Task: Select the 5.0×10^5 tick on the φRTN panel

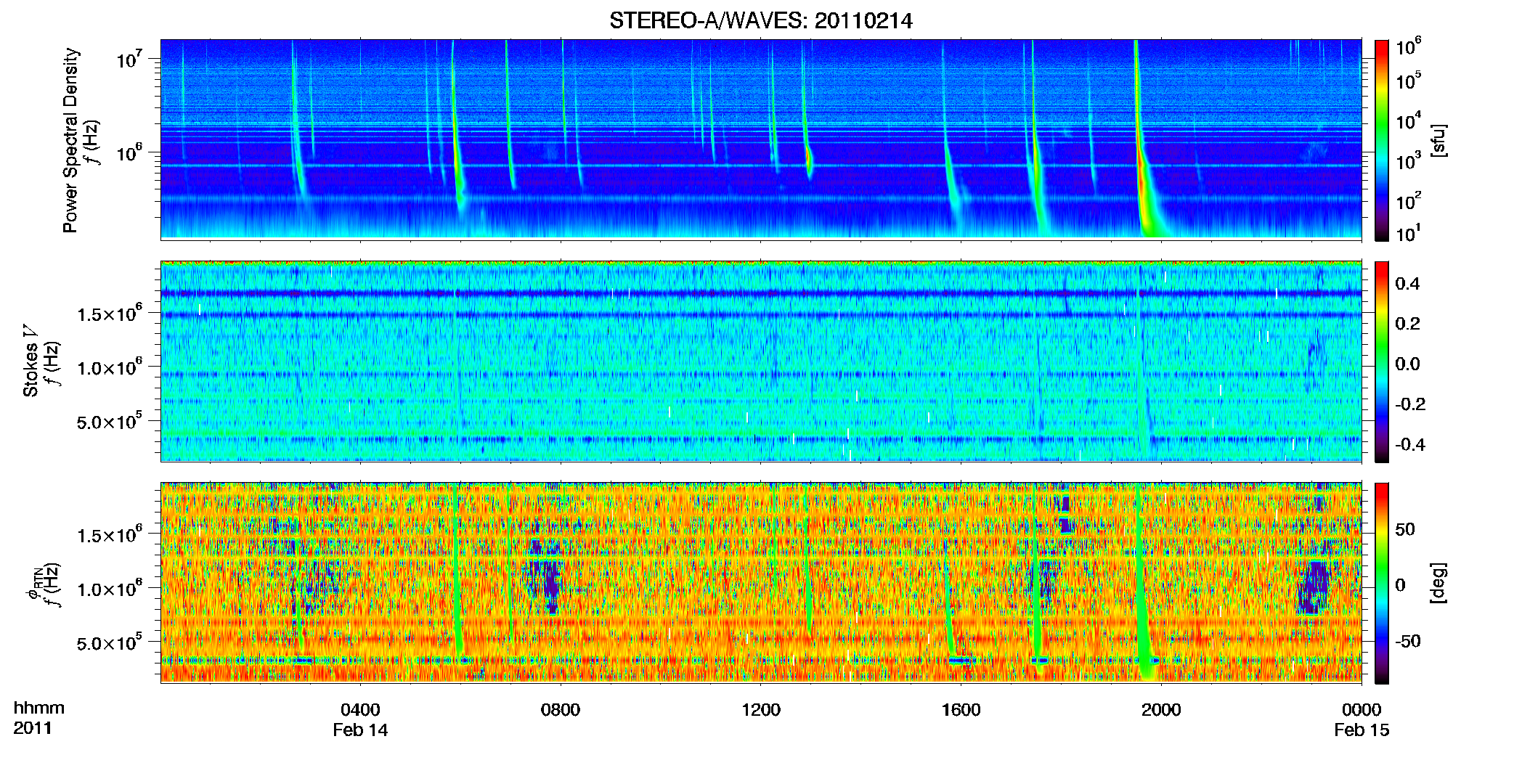Action: click(x=110, y=642)
